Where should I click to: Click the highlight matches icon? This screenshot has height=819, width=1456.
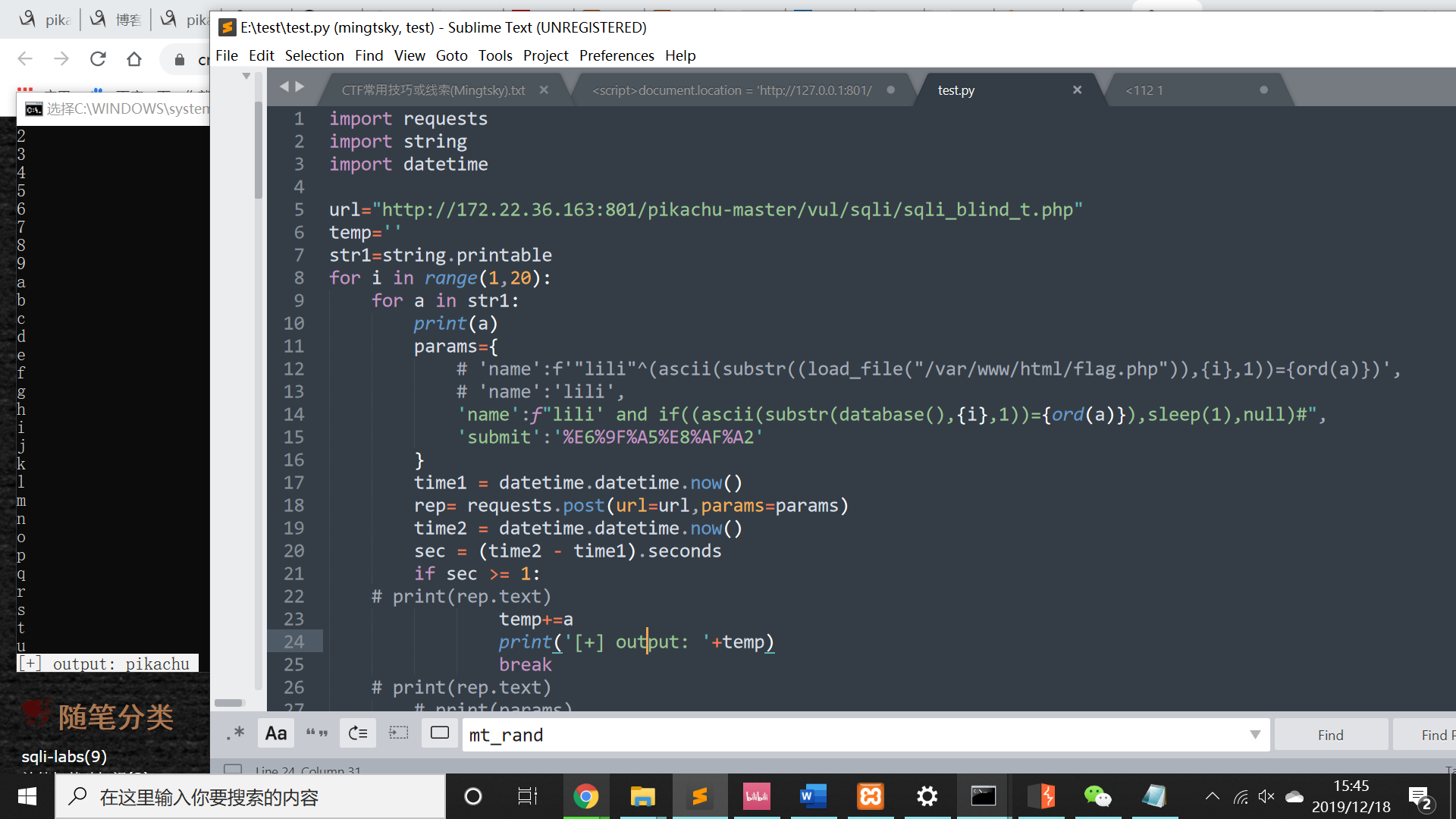point(440,733)
